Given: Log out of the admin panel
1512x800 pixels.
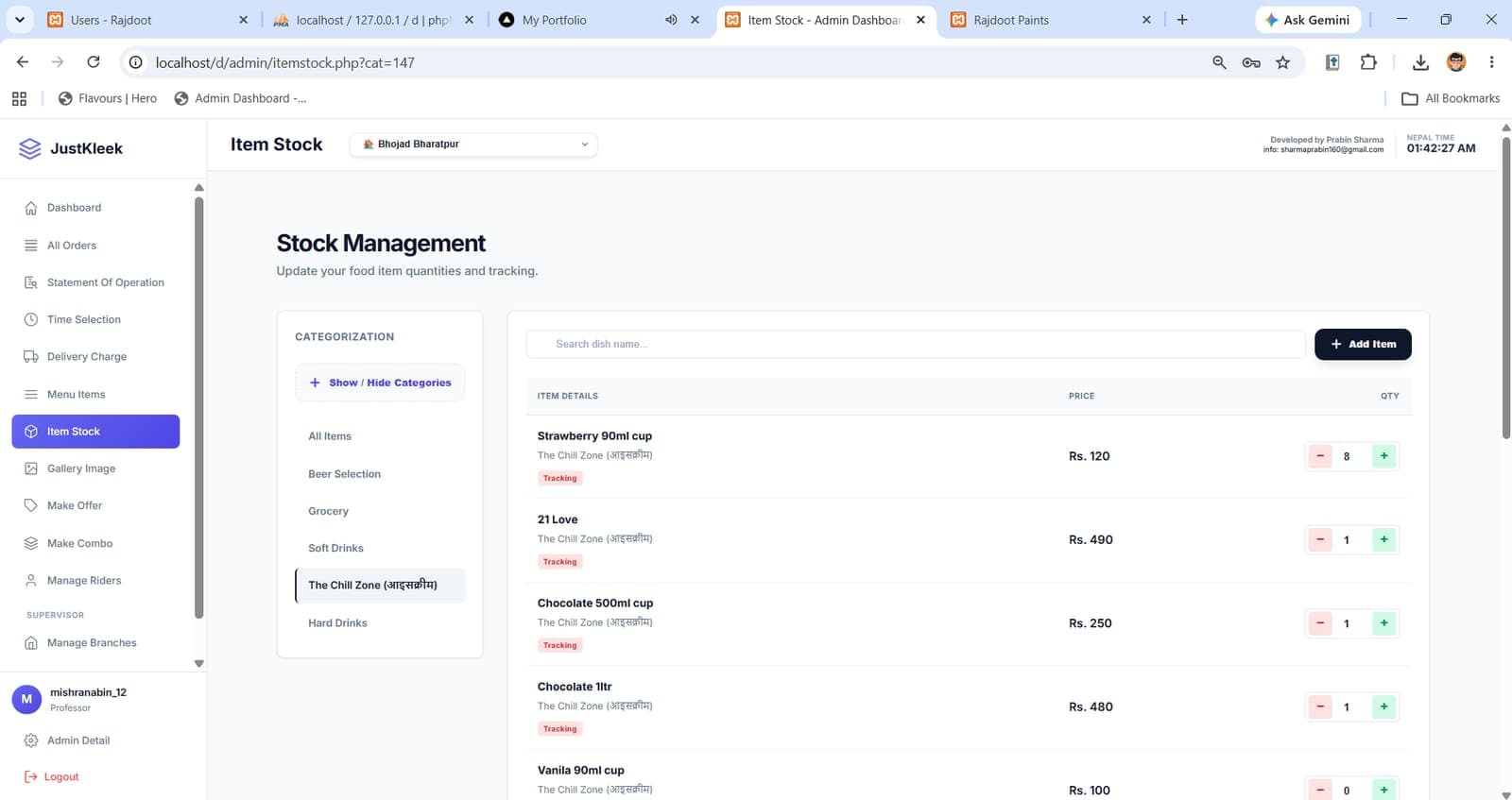Looking at the screenshot, I should pyautogui.click(x=52, y=776).
